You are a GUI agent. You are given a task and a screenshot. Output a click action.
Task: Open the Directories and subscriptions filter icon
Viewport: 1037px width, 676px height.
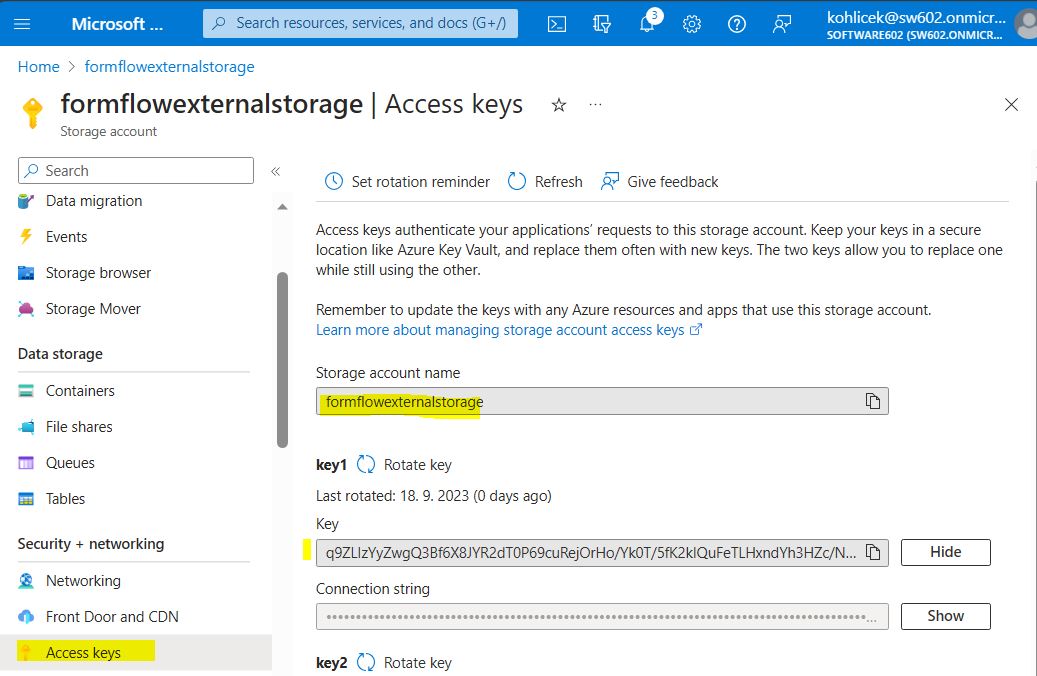click(602, 24)
